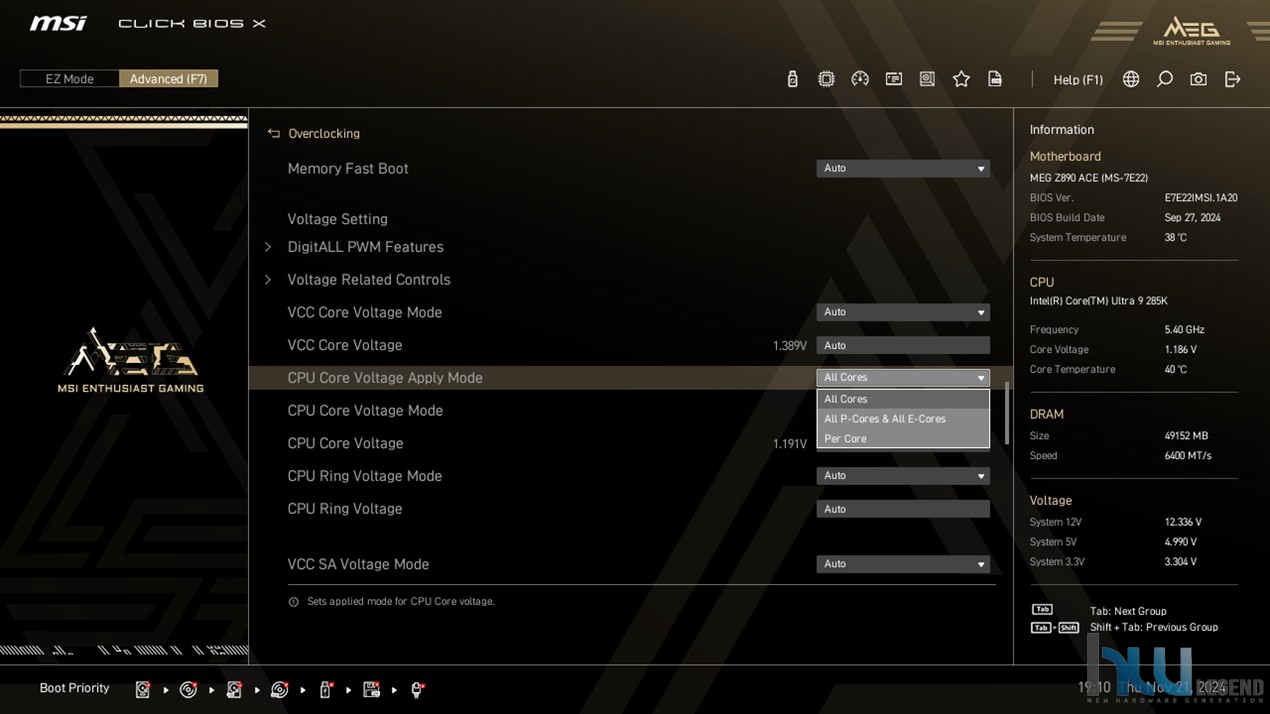Screen dimensions: 1270x714
Task: Click the settings list scrollbar
Action: 1006,412
